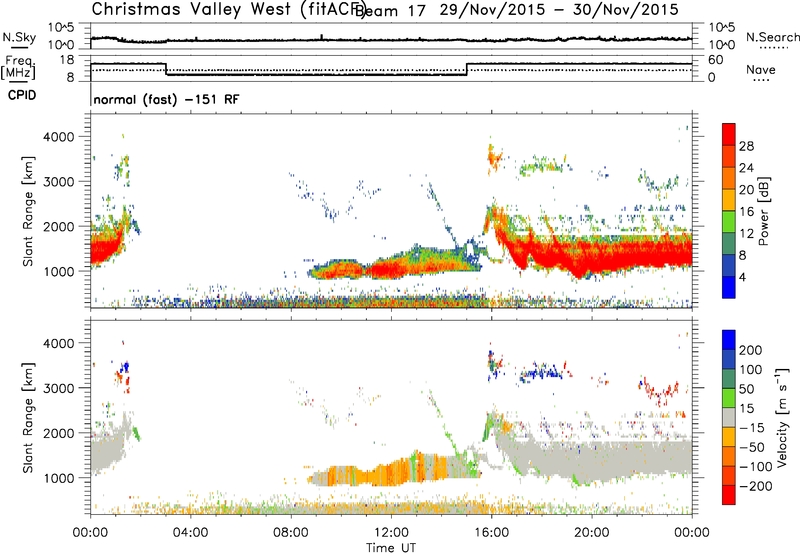
Task: Click the gray segment of velocity colorbar
Action: pos(729,418)
